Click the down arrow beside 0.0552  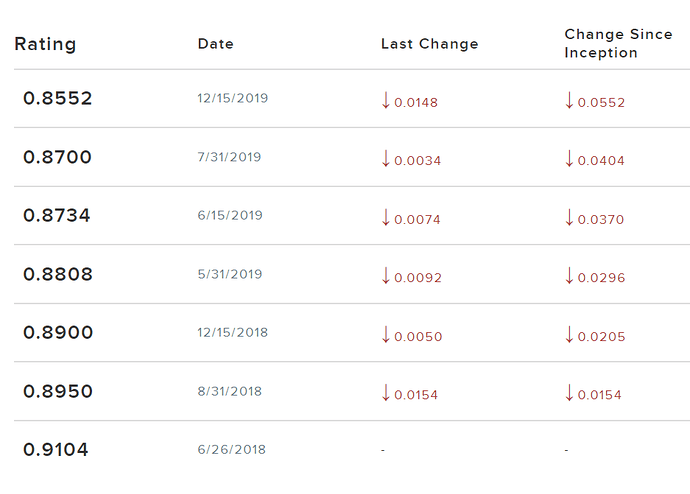click(569, 100)
